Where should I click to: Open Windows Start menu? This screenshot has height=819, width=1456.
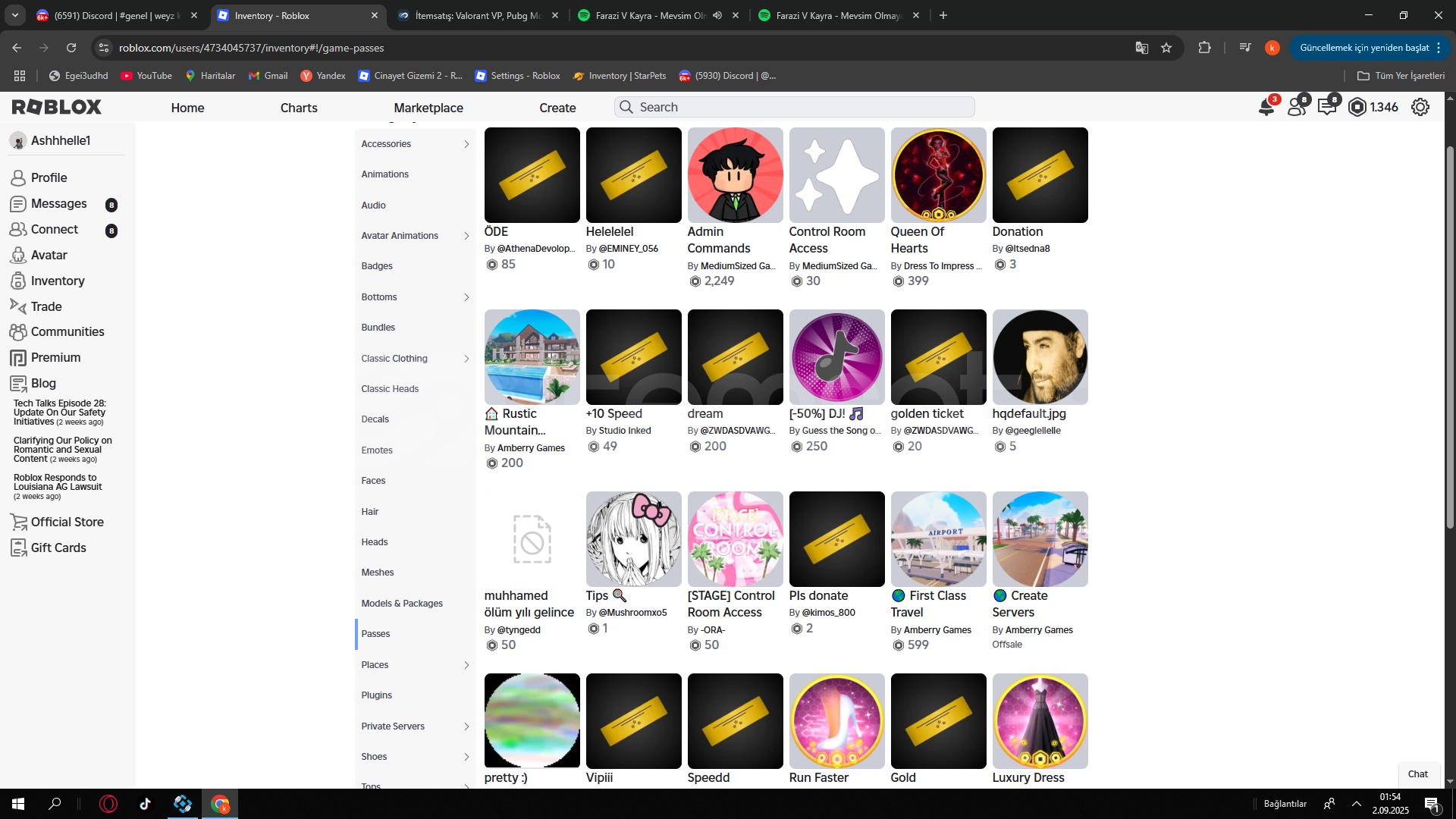click(x=18, y=804)
